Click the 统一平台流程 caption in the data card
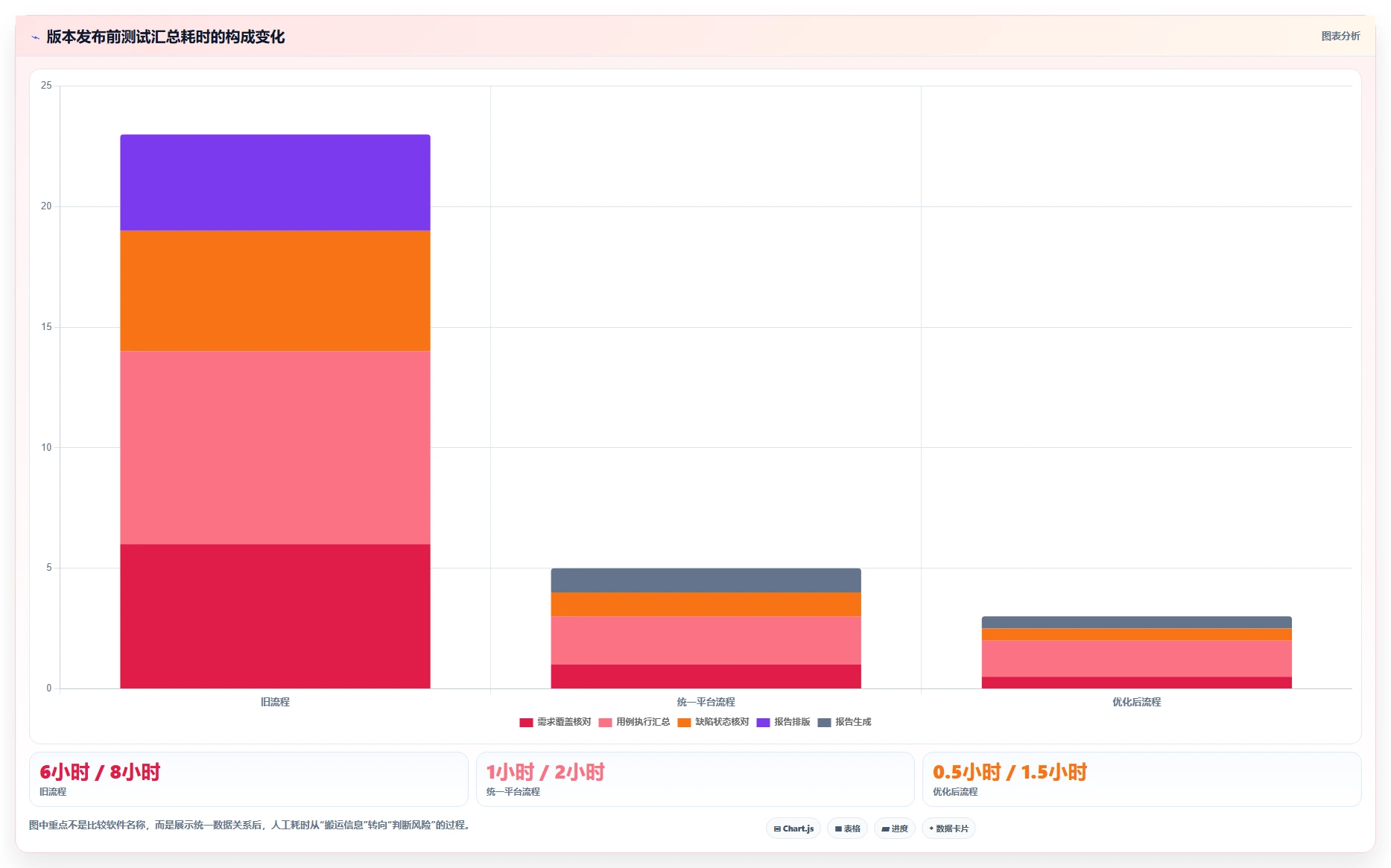1391x868 pixels. (x=513, y=792)
